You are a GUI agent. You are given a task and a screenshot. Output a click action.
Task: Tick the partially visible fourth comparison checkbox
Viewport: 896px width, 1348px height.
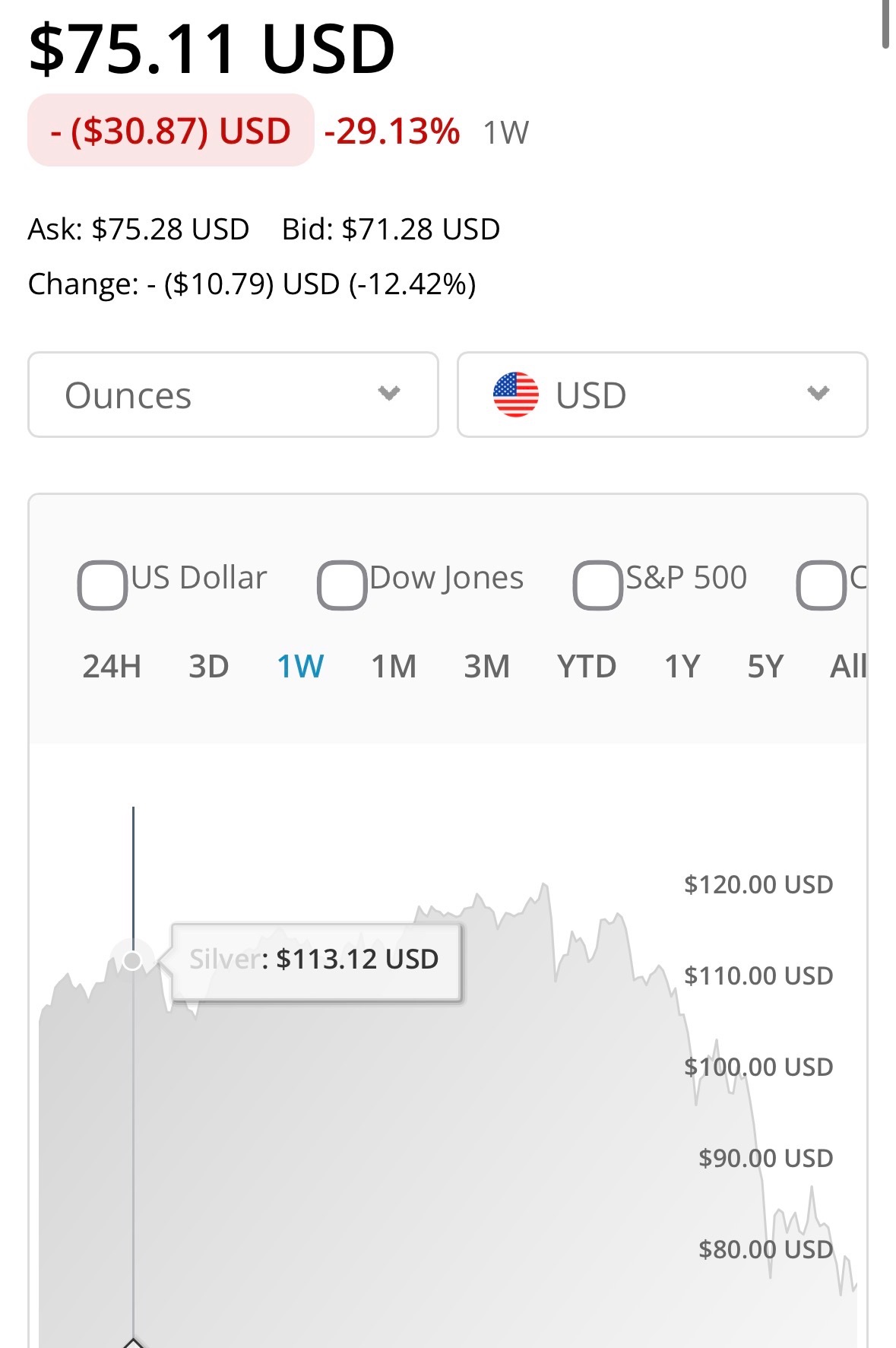[x=821, y=585]
